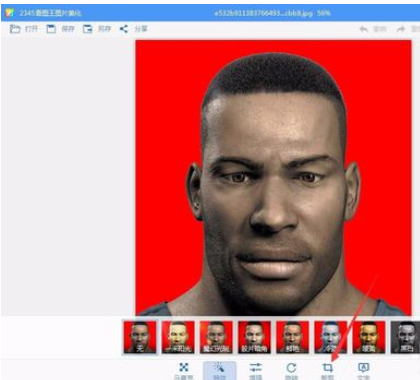Click the 2345 app logo in title bar

click(9, 13)
